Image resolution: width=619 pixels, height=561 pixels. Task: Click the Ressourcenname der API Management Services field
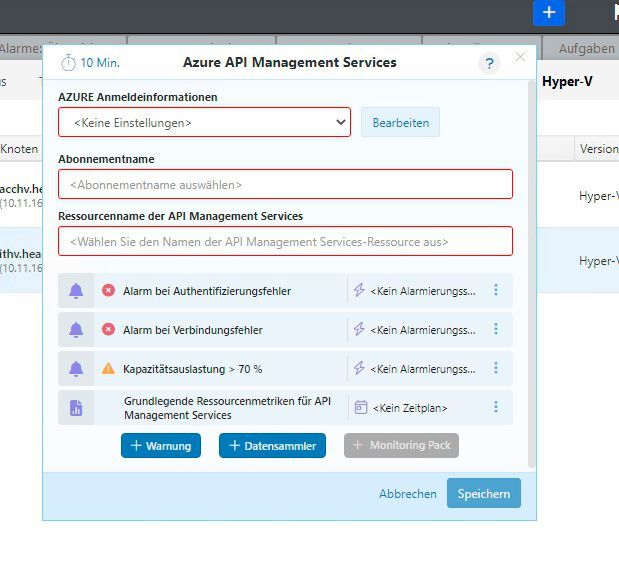[x=285, y=241]
